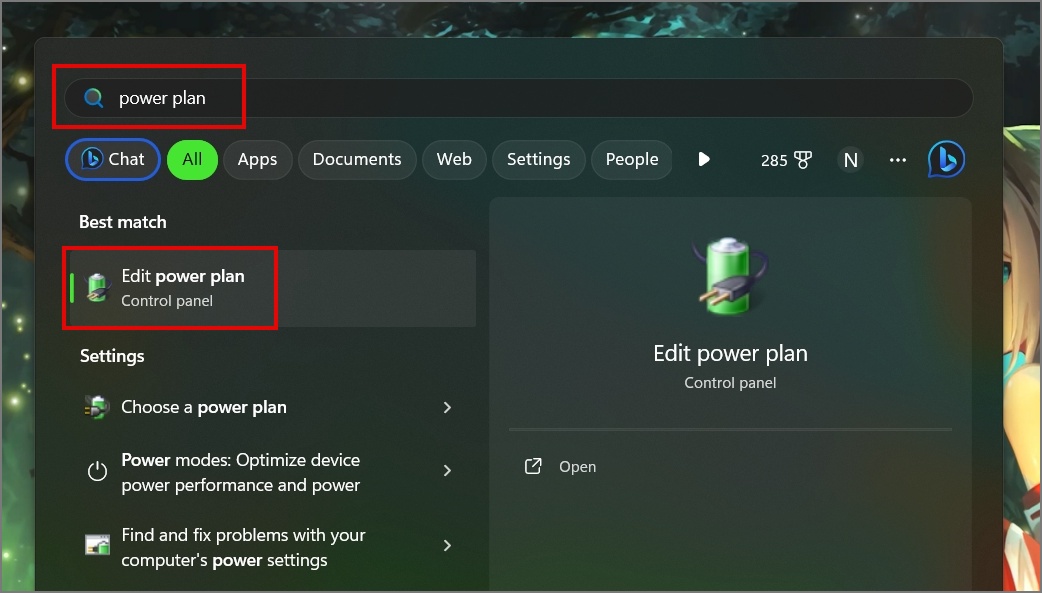This screenshot has height=593, width=1042.
Task: Switch to the Documents filter
Action: click(x=357, y=160)
